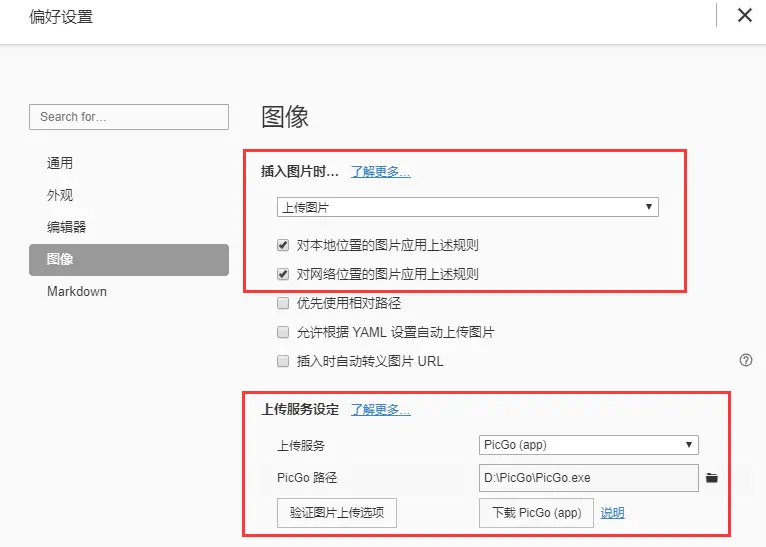The height and width of the screenshot is (547, 766).
Task: Click the 上传服务 label
Action: (x=301, y=445)
